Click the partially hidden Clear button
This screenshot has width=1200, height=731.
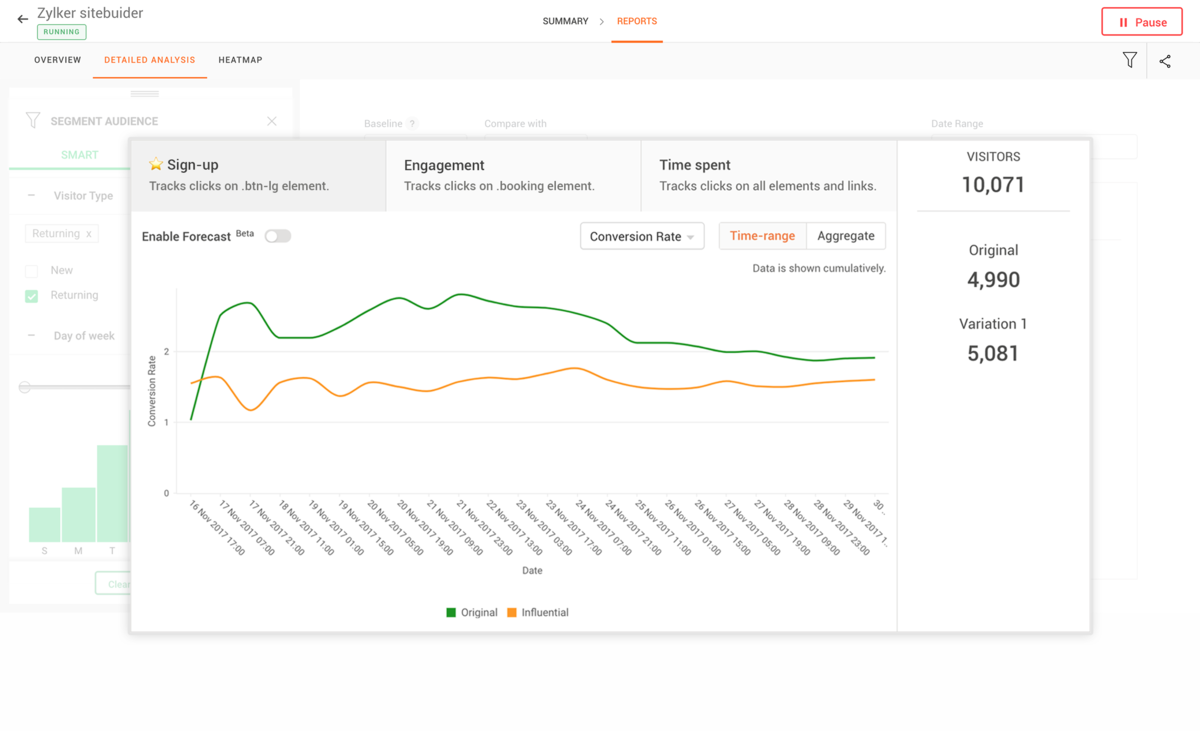click(x=113, y=584)
